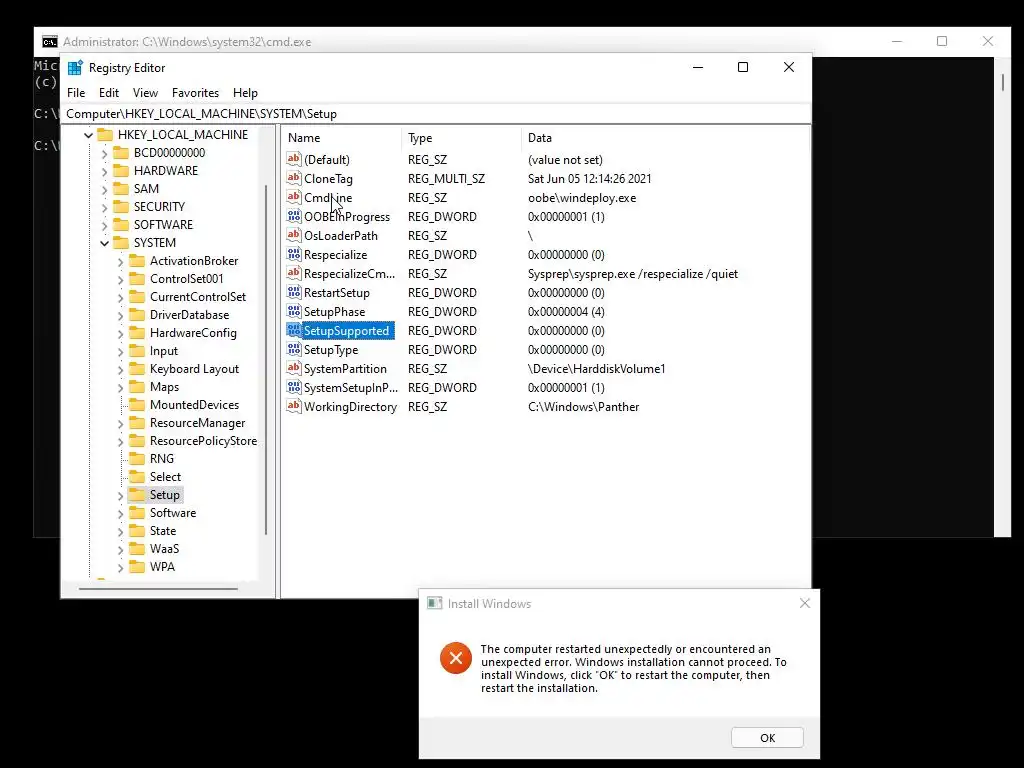Viewport: 1024px width, 768px height.
Task: Minimize the Registry Editor window
Action: tap(697, 67)
